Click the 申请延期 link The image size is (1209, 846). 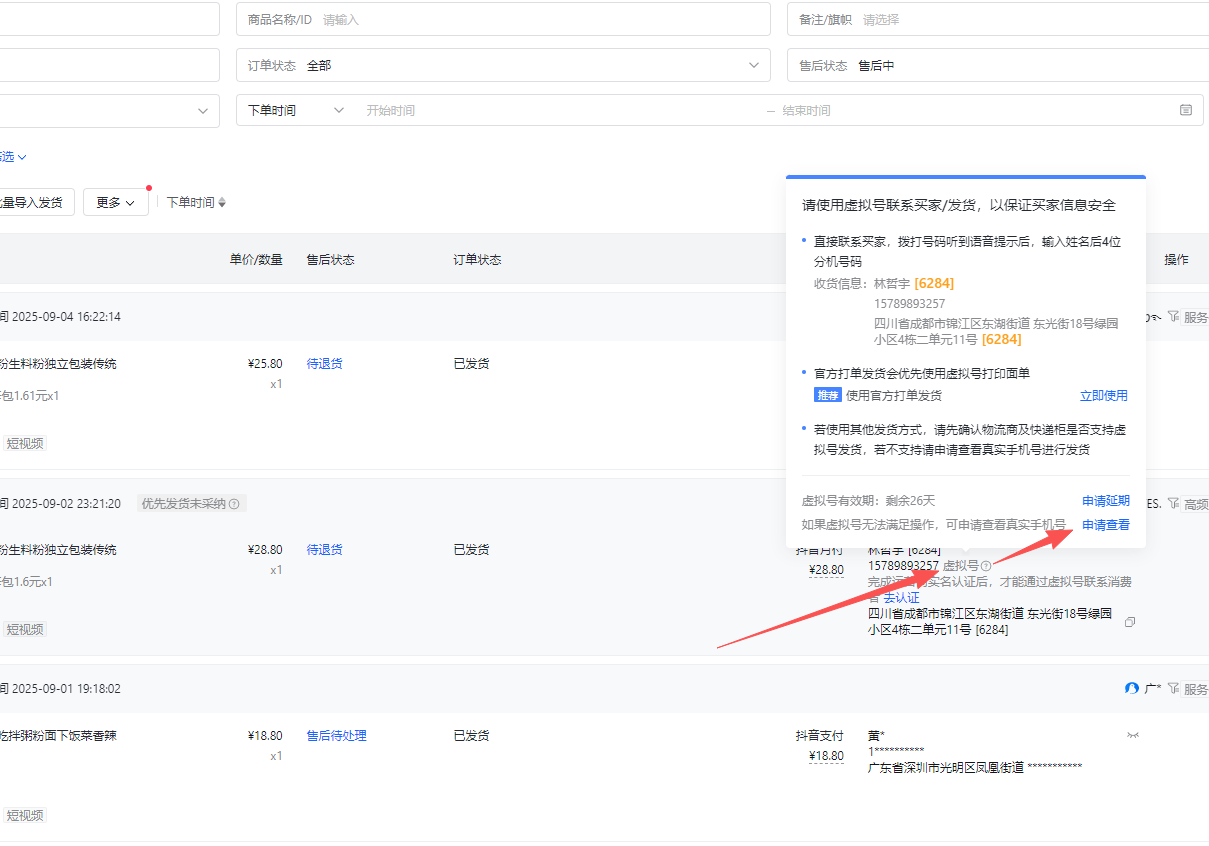[x=1105, y=501]
